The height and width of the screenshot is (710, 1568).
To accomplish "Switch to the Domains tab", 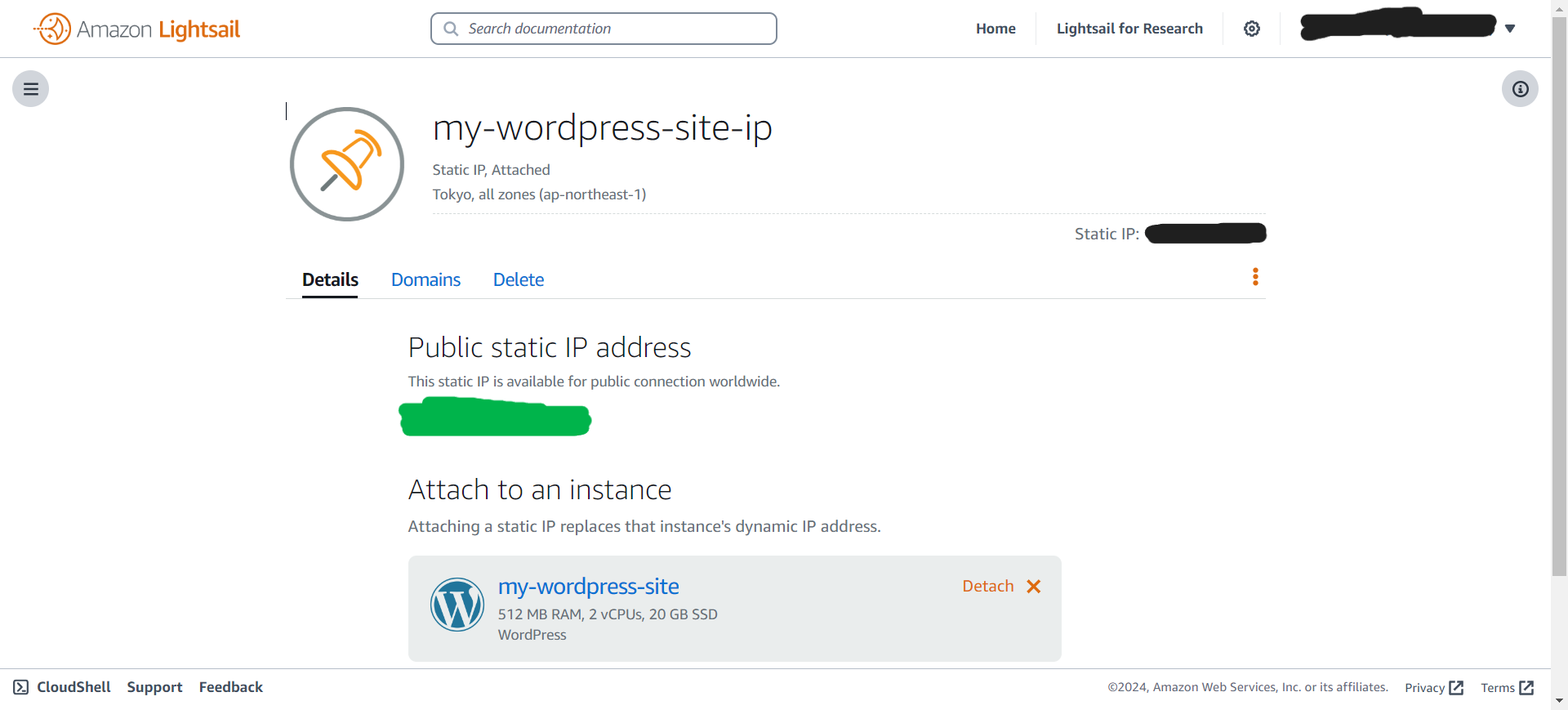I will click(425, 280).
